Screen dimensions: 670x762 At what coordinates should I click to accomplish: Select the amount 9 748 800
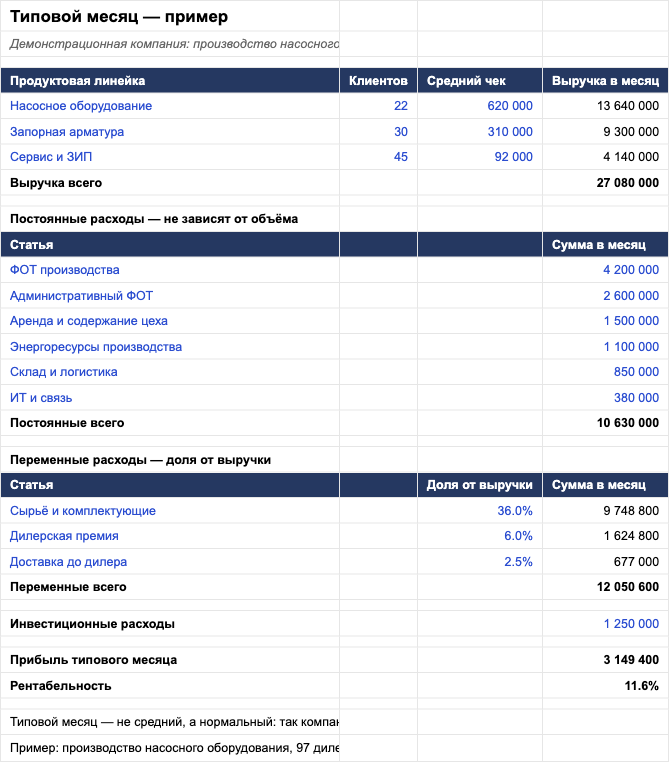tap(605, 511)
